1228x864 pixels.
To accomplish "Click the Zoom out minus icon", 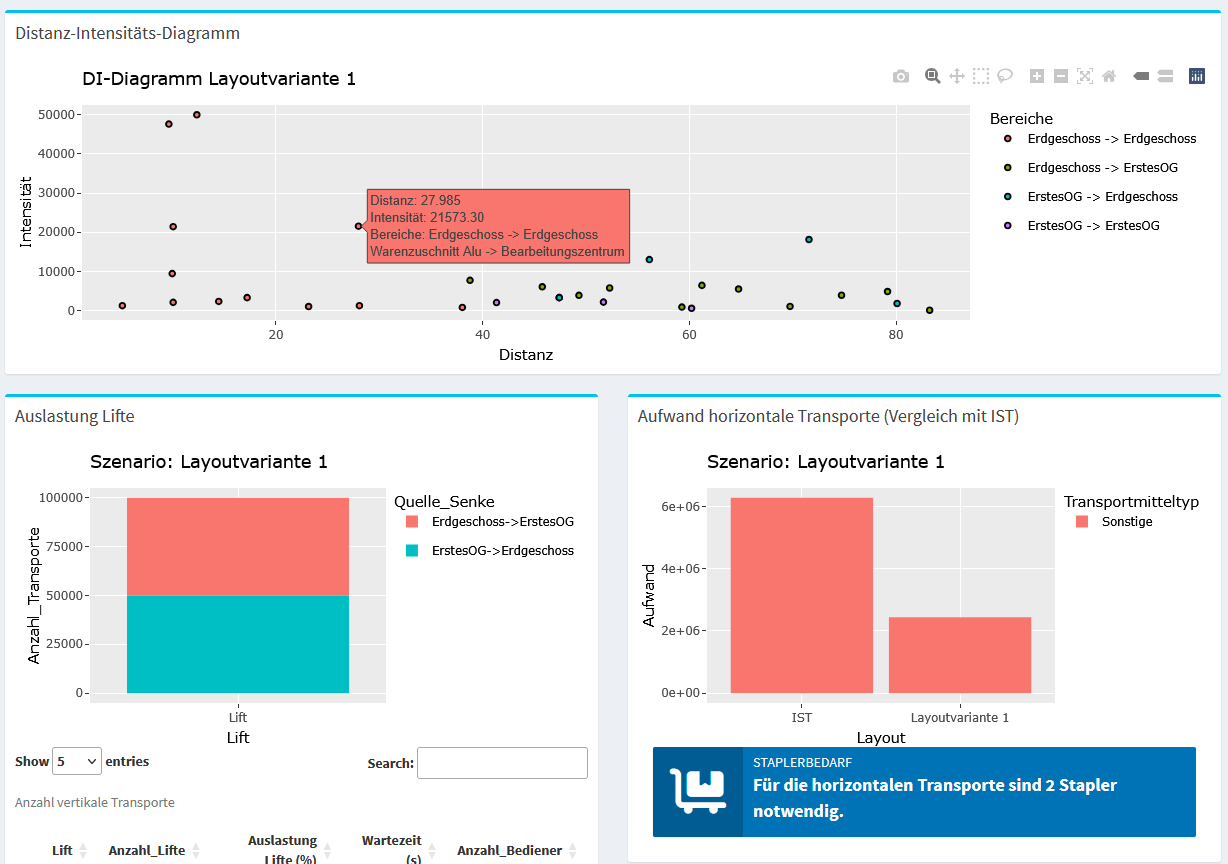I will 1061,76.
